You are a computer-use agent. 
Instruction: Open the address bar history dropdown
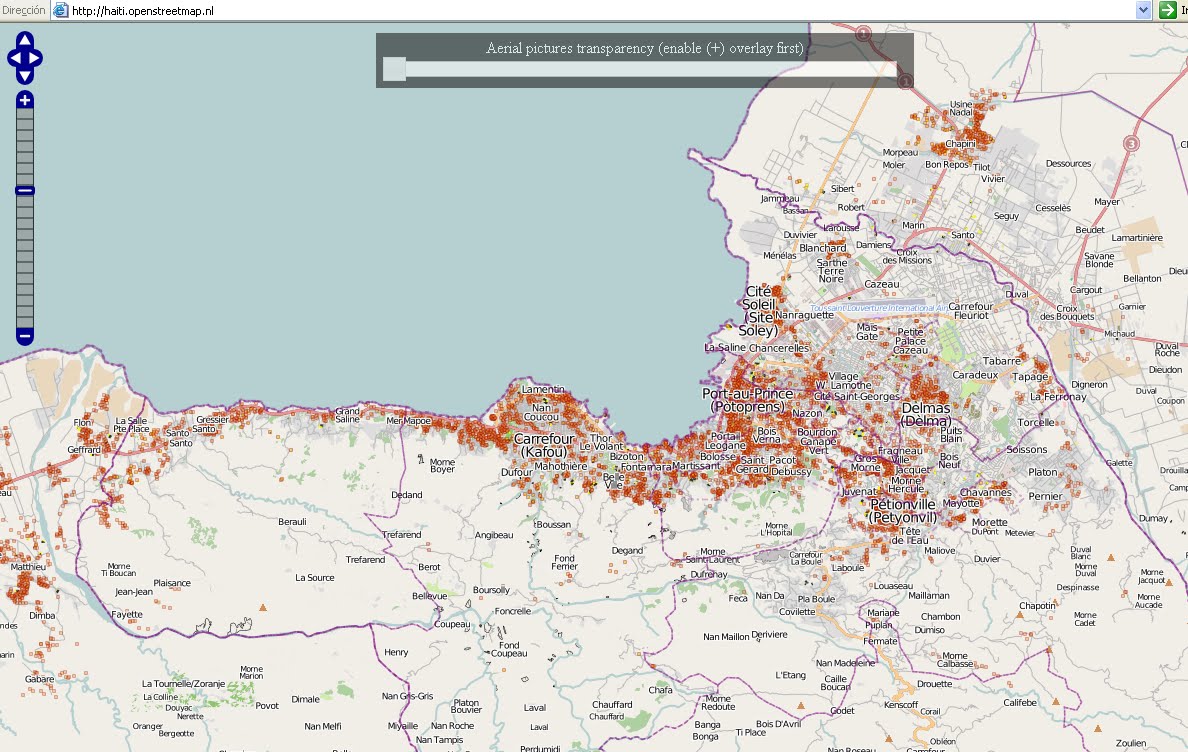pos(1143,10)
